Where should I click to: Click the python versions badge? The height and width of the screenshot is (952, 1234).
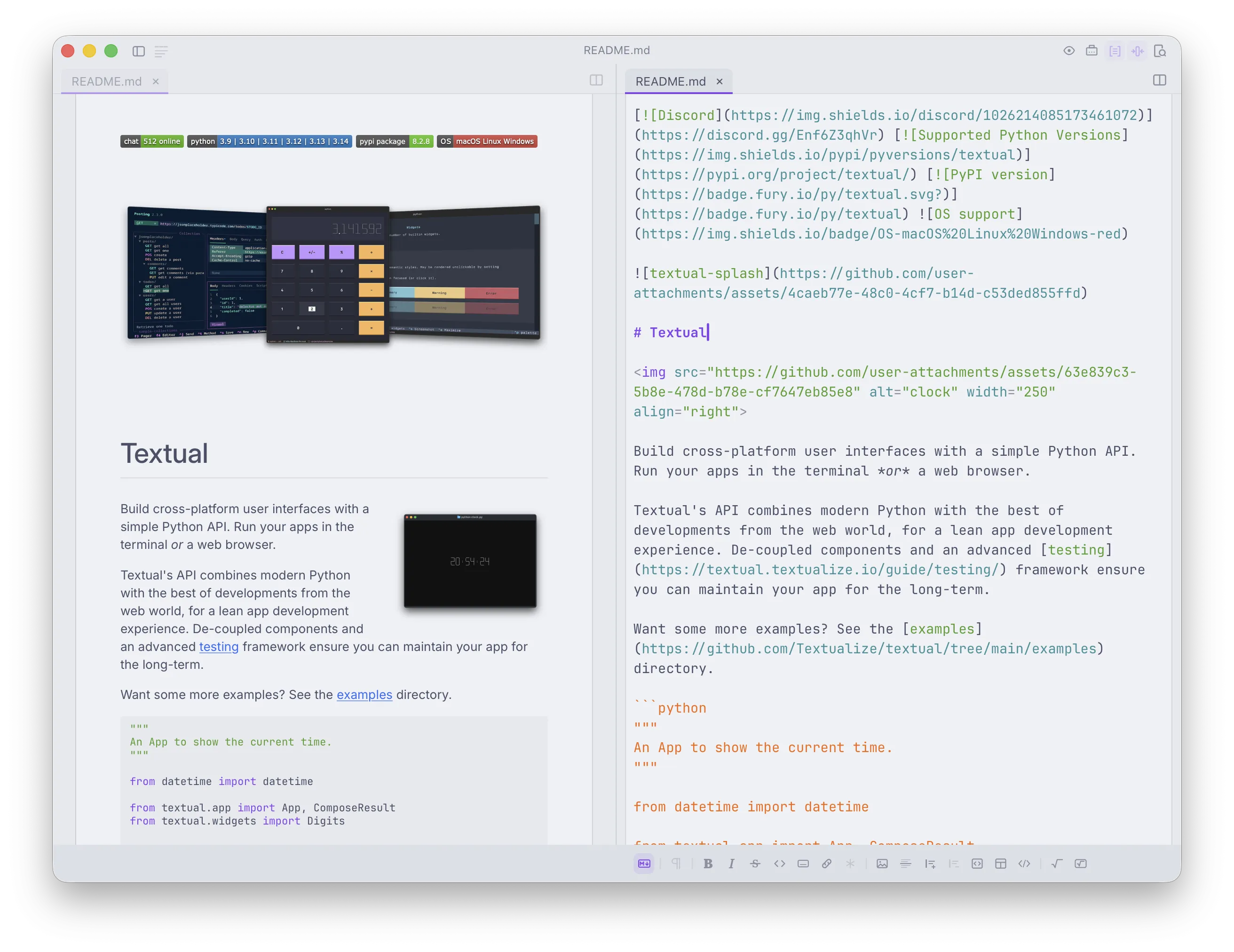click(x=269, y=141)
